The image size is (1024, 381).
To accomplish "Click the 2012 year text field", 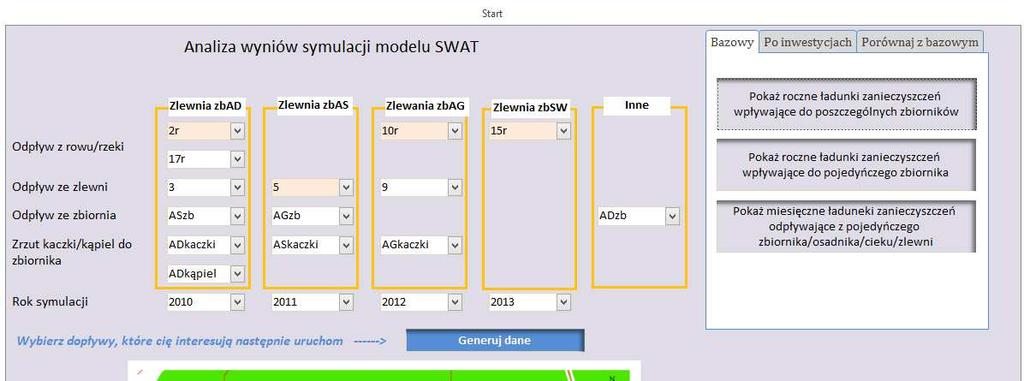I will (x=414, y=302).
